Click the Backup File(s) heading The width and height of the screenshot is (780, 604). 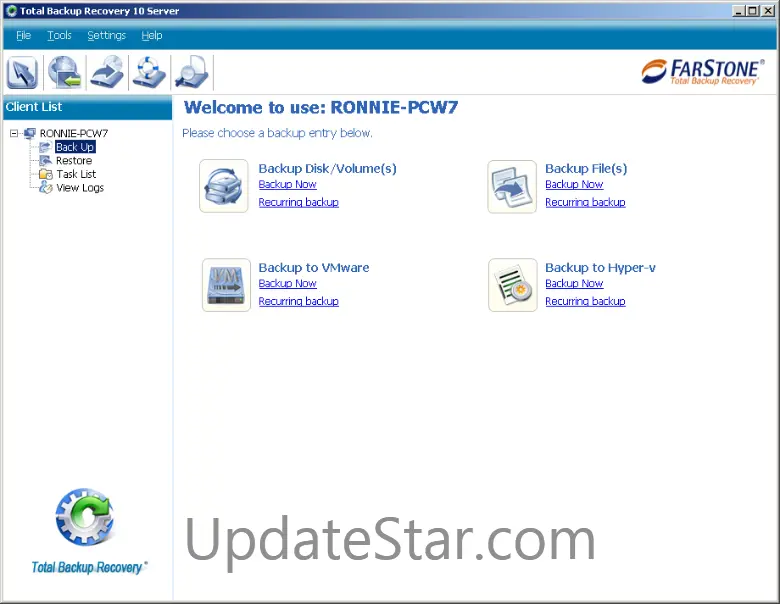pos(586,168)
